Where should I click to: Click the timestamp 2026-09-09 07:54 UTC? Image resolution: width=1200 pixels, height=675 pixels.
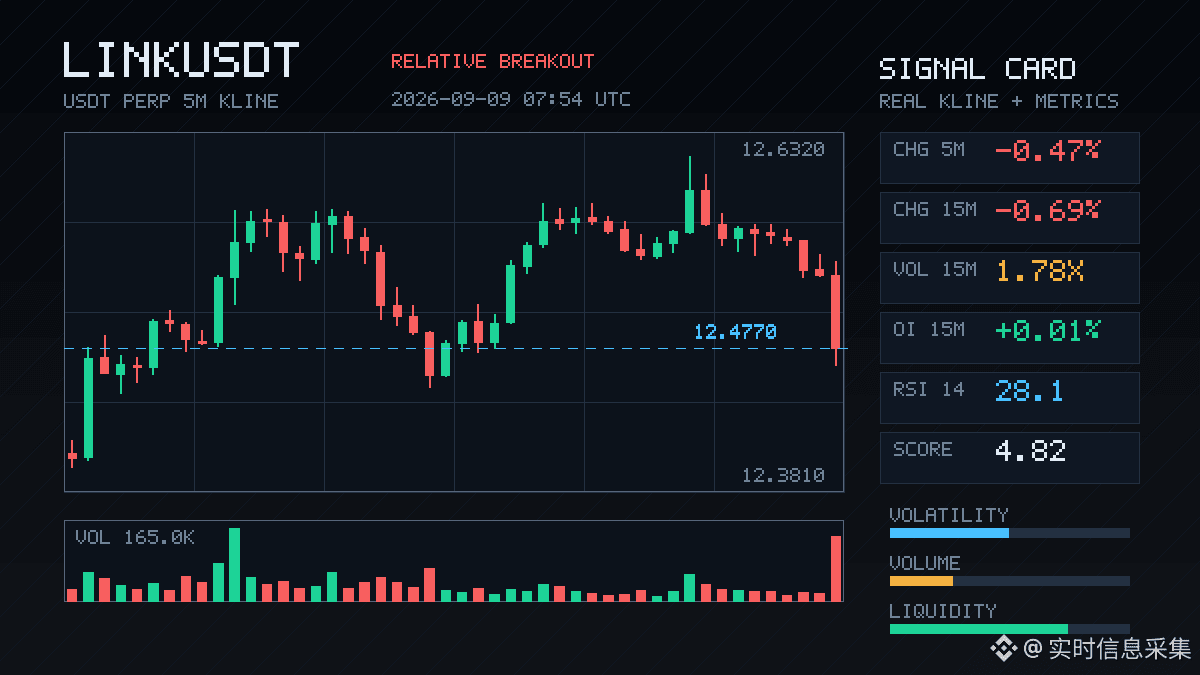pos(510,99)
